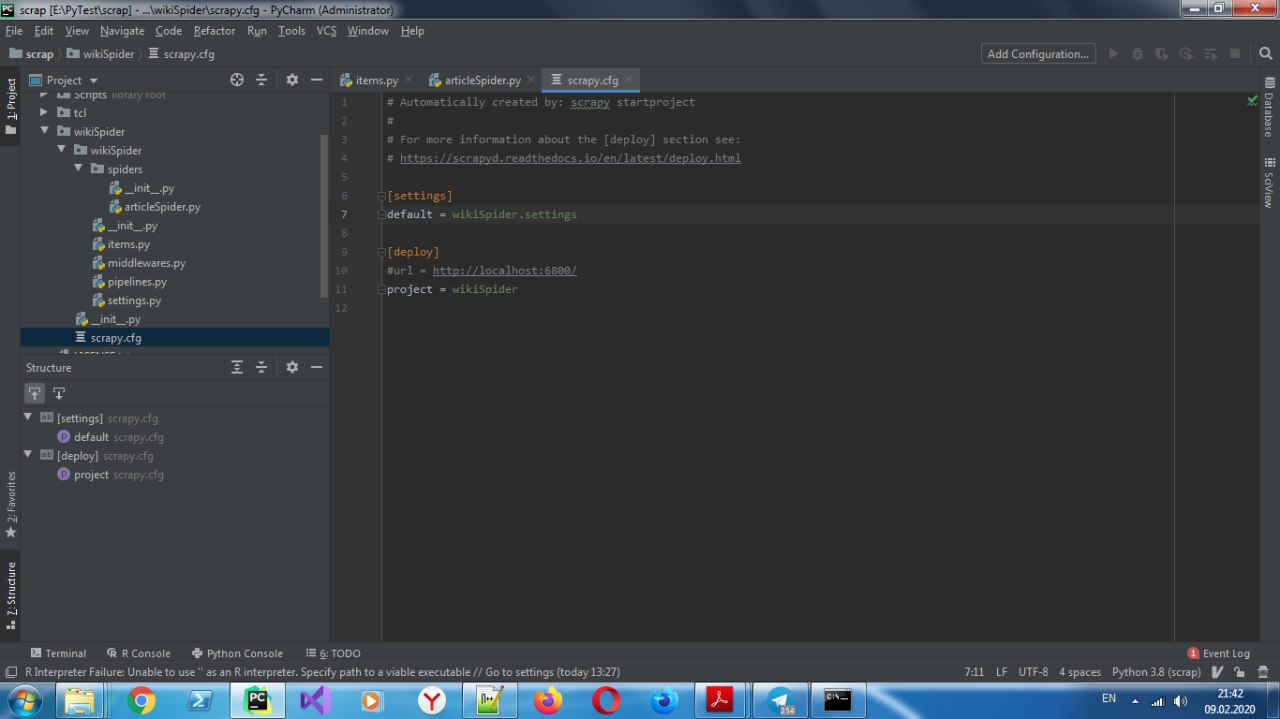The height and width of the screenshot is (719, 1280).
Task: Switch to items.py editor tab
Action: pyautogui.click(x=376, y=80)
